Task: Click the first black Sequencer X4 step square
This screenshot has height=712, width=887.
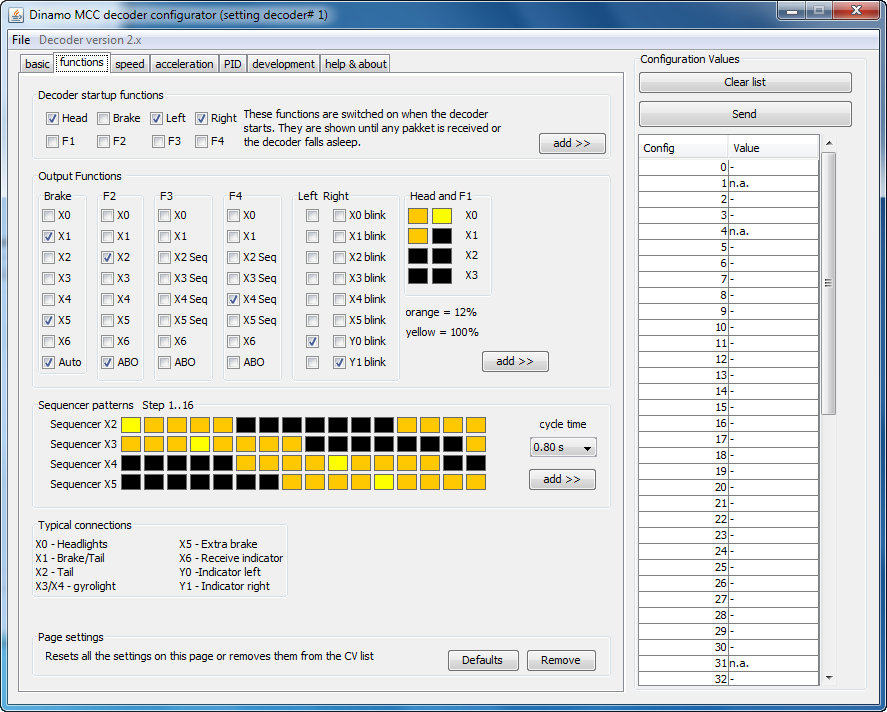Action: click(131, 463)
